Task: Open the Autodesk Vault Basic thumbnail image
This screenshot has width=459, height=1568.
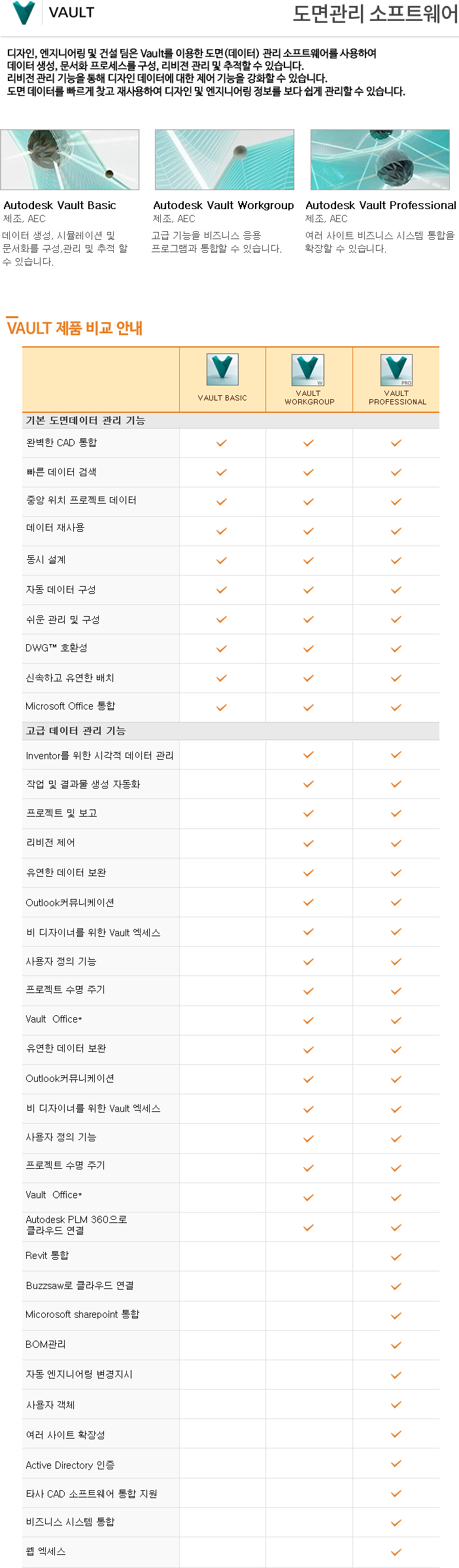Action: pos(70,160)
